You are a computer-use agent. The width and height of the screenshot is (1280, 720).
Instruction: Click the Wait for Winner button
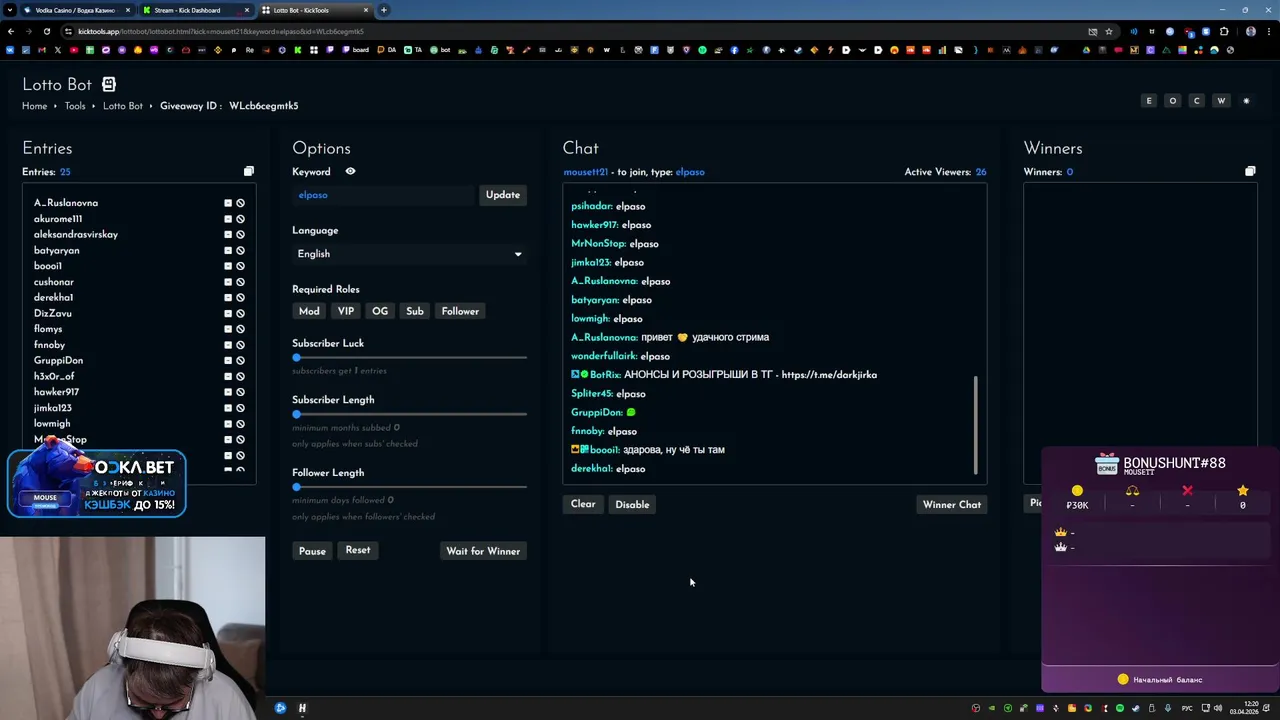(483, 551)
